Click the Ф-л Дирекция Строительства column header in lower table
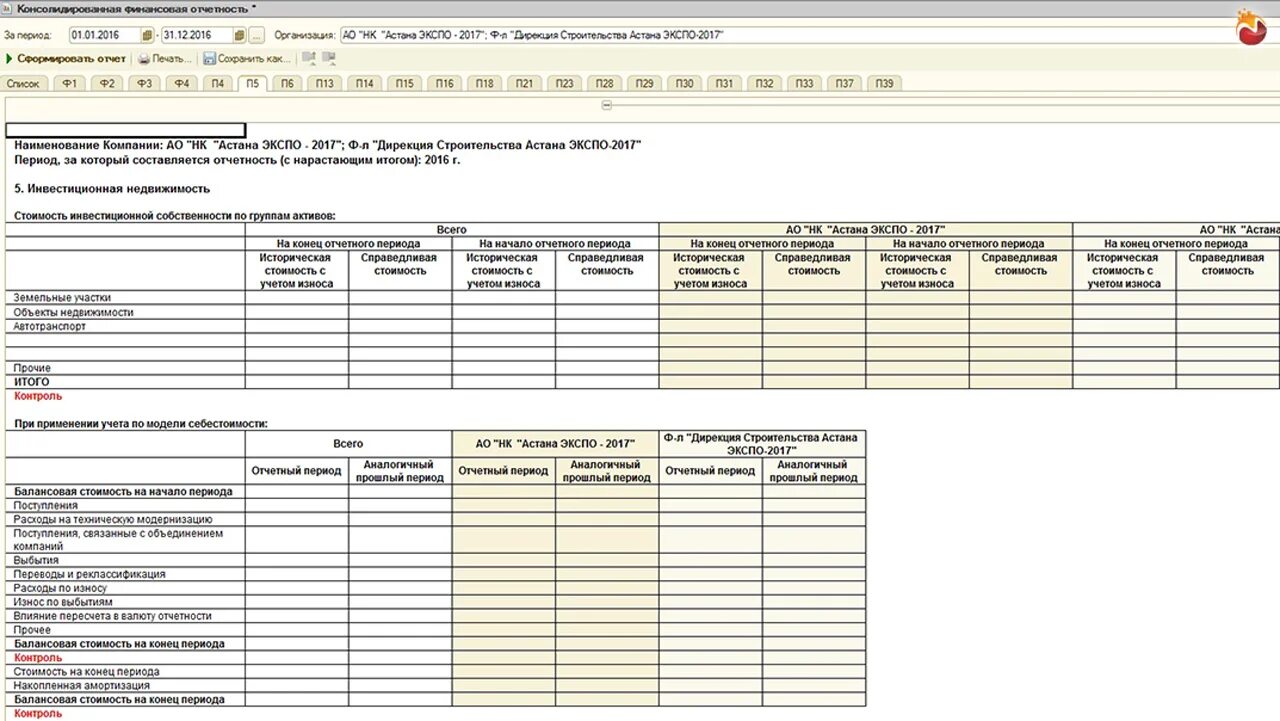The image size is (1280, 721). click(x=762, y=444)
